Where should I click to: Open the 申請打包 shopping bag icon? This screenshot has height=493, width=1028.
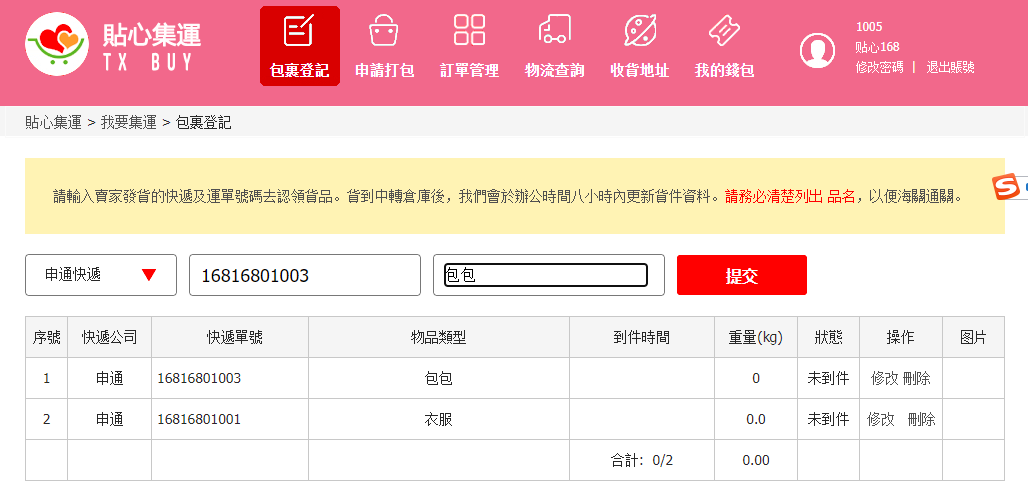click(x=384, y=31)
